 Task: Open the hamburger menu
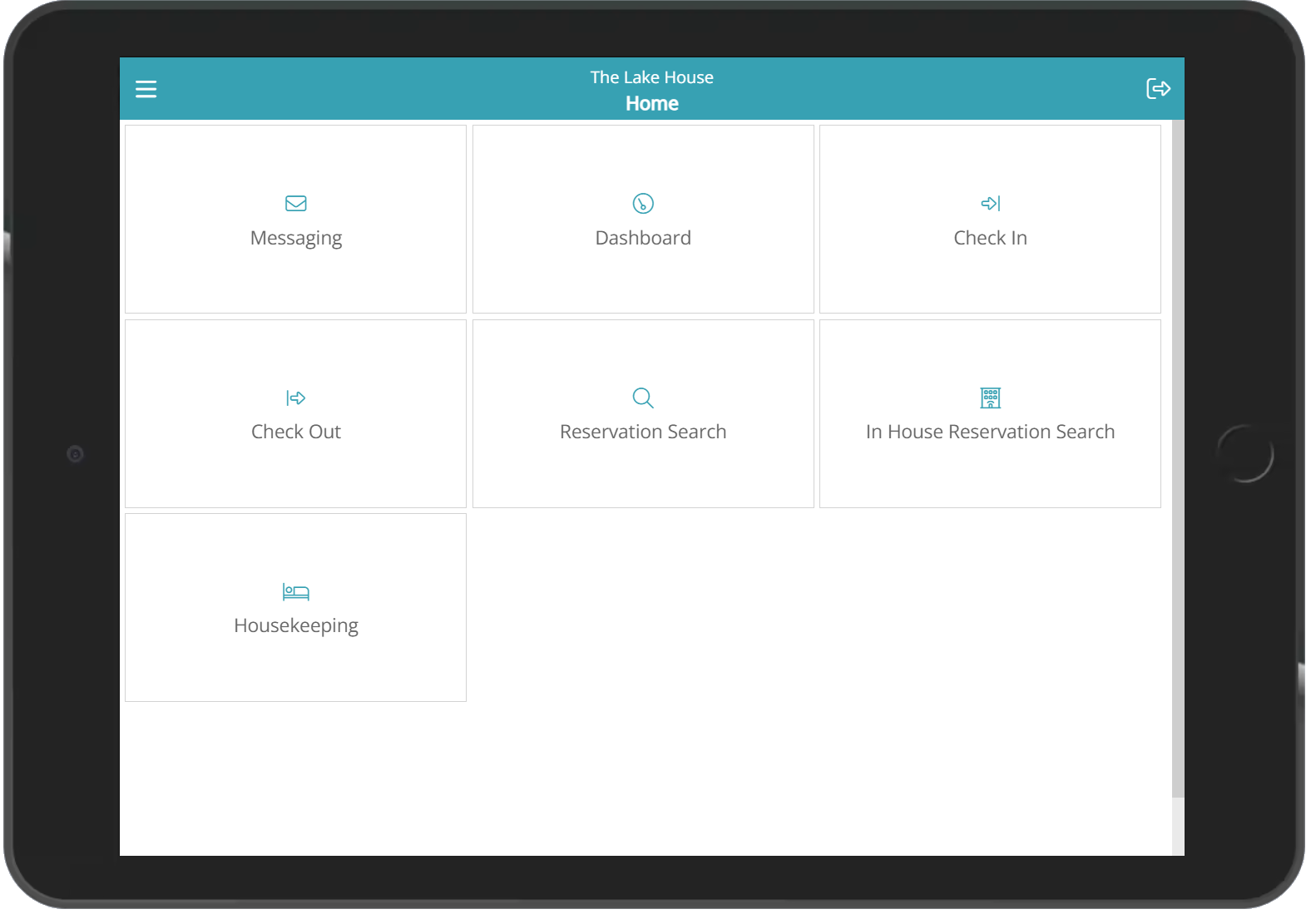(146, 89)
